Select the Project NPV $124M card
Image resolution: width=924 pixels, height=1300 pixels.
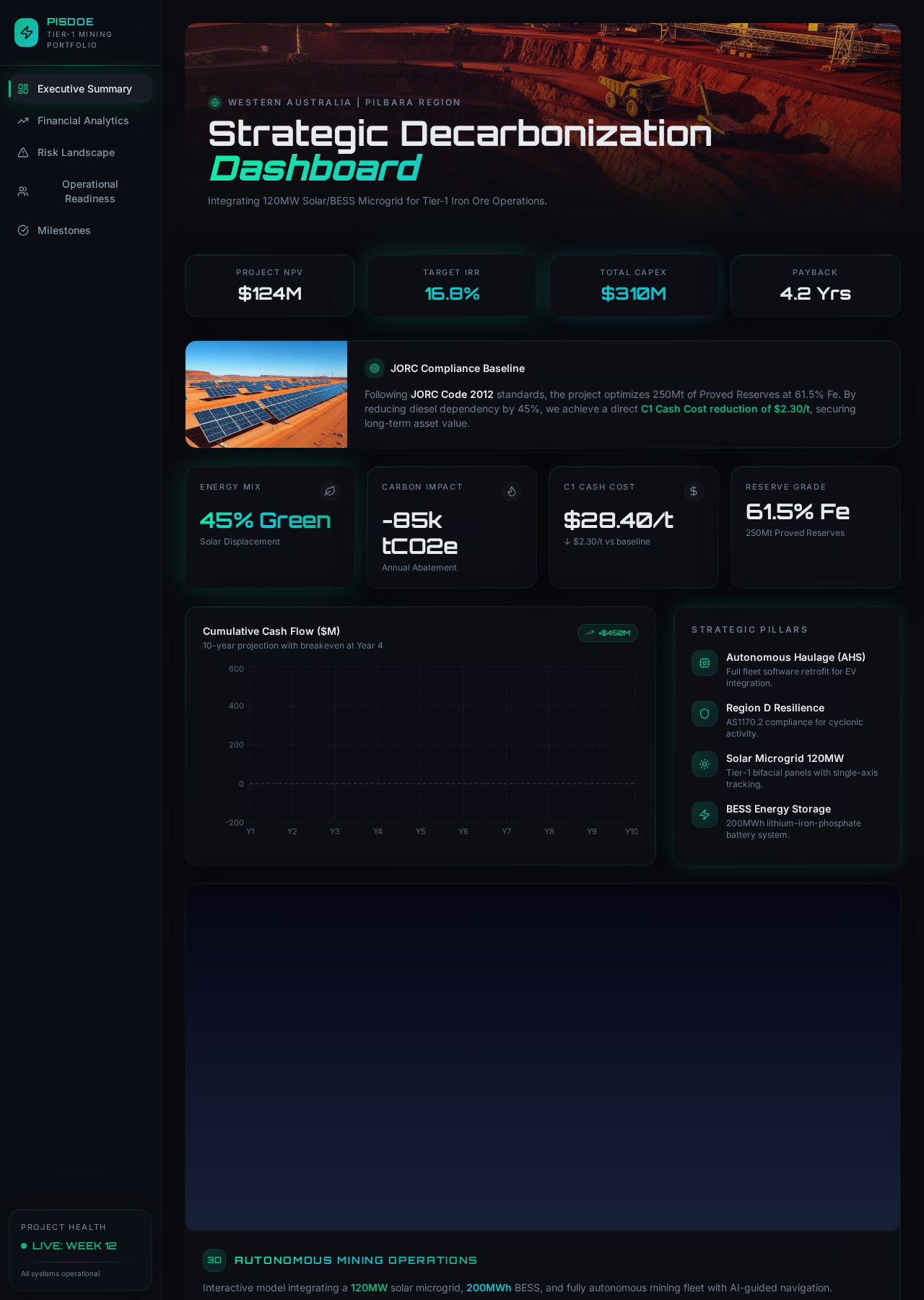tap(270, 285)
